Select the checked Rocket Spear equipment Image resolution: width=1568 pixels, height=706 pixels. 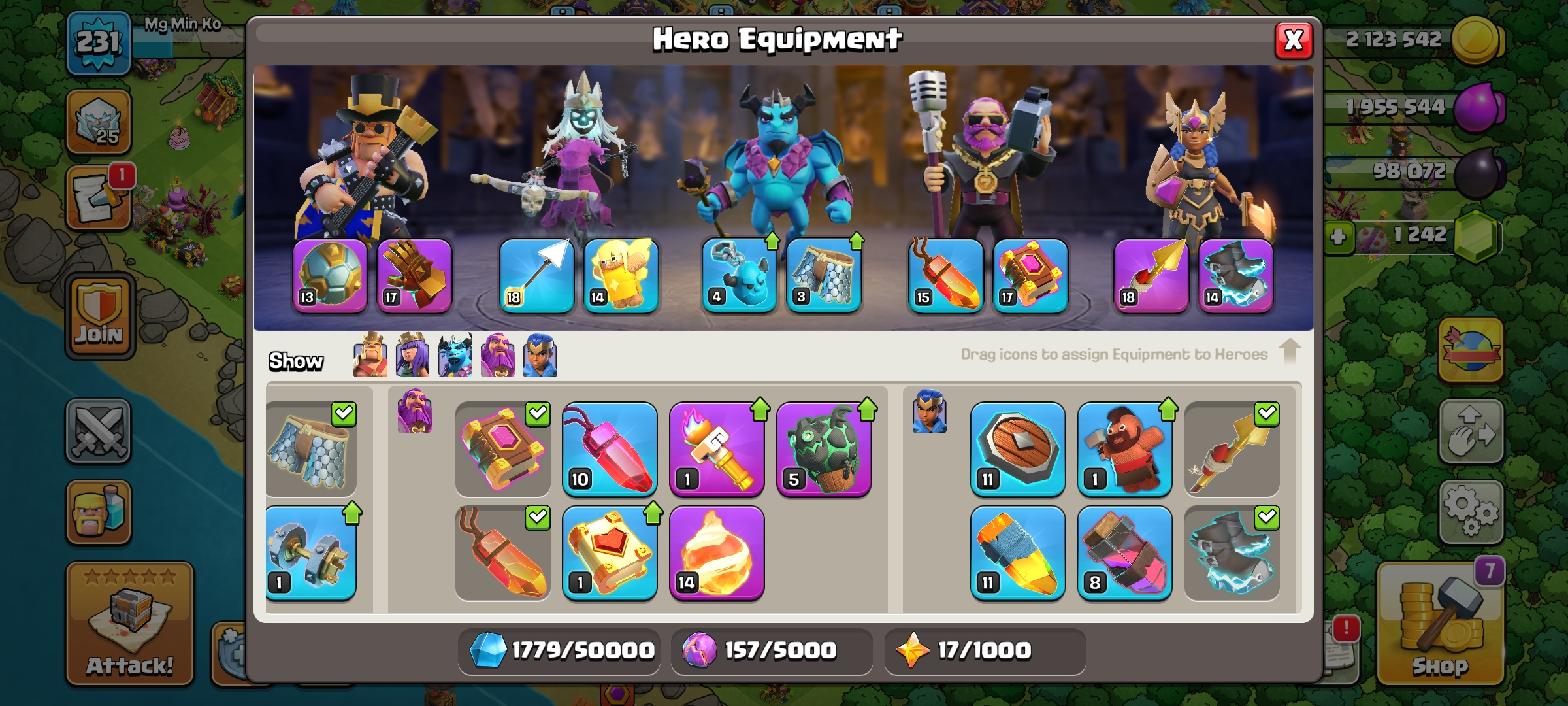tap(1232, 450)
